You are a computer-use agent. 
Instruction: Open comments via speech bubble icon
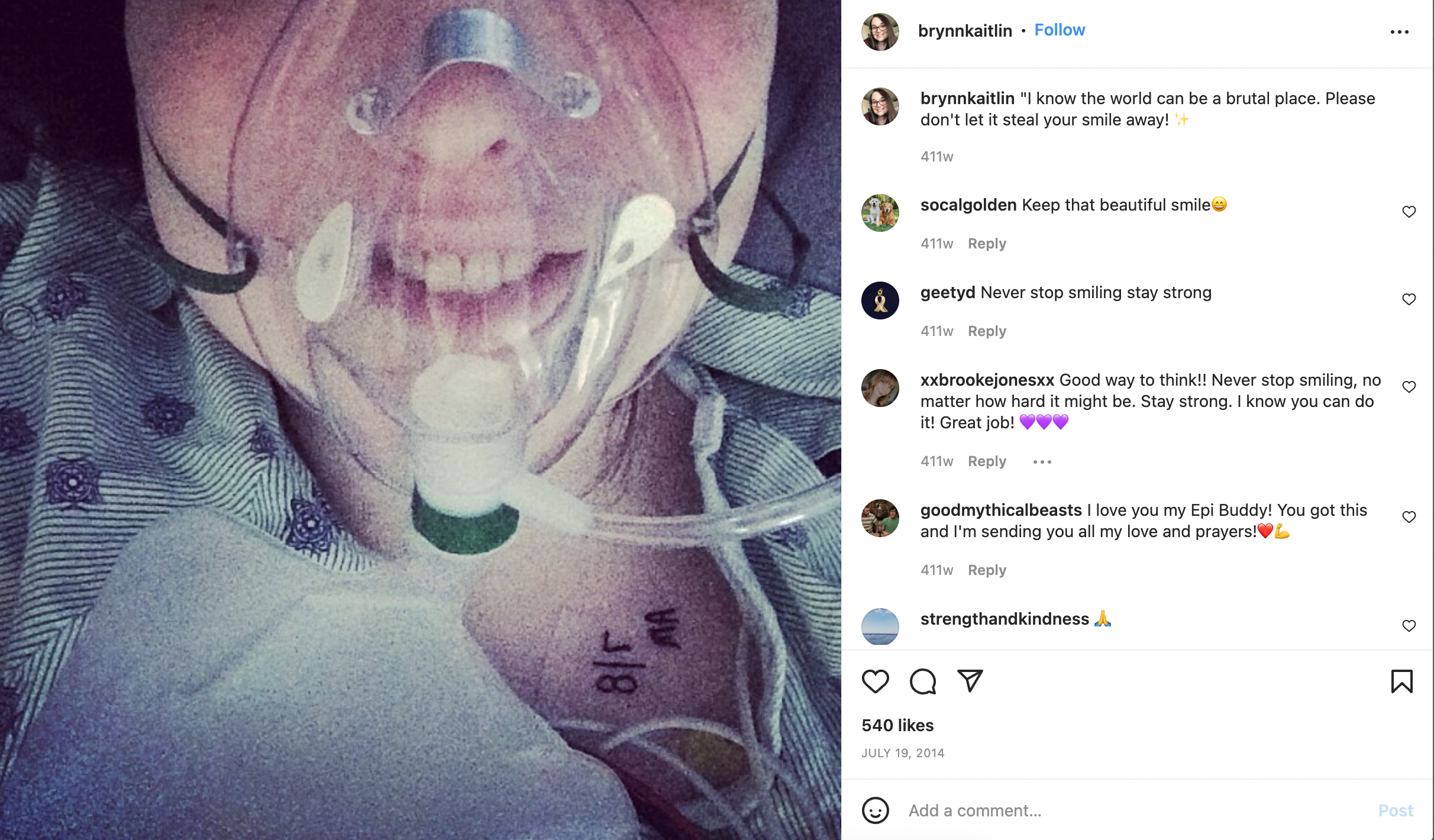(923, 681)
